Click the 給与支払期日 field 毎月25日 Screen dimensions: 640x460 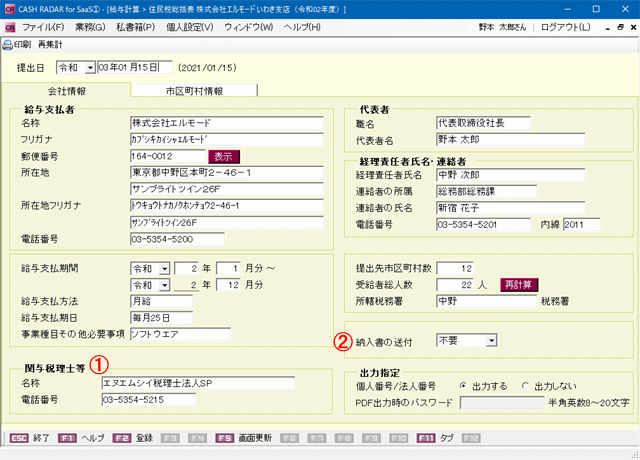point(161,318)
